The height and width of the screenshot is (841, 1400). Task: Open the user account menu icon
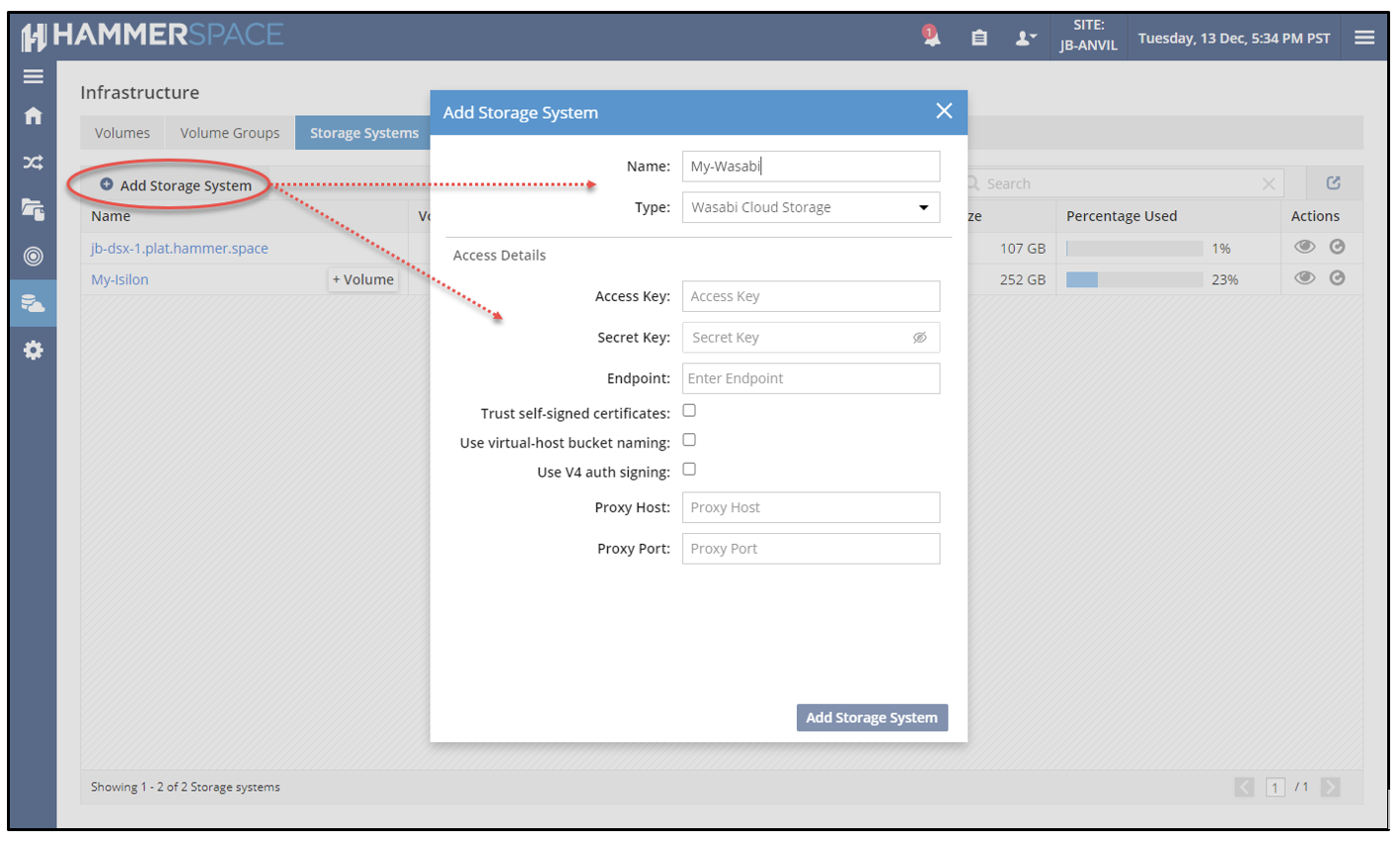click(1026, 38)
